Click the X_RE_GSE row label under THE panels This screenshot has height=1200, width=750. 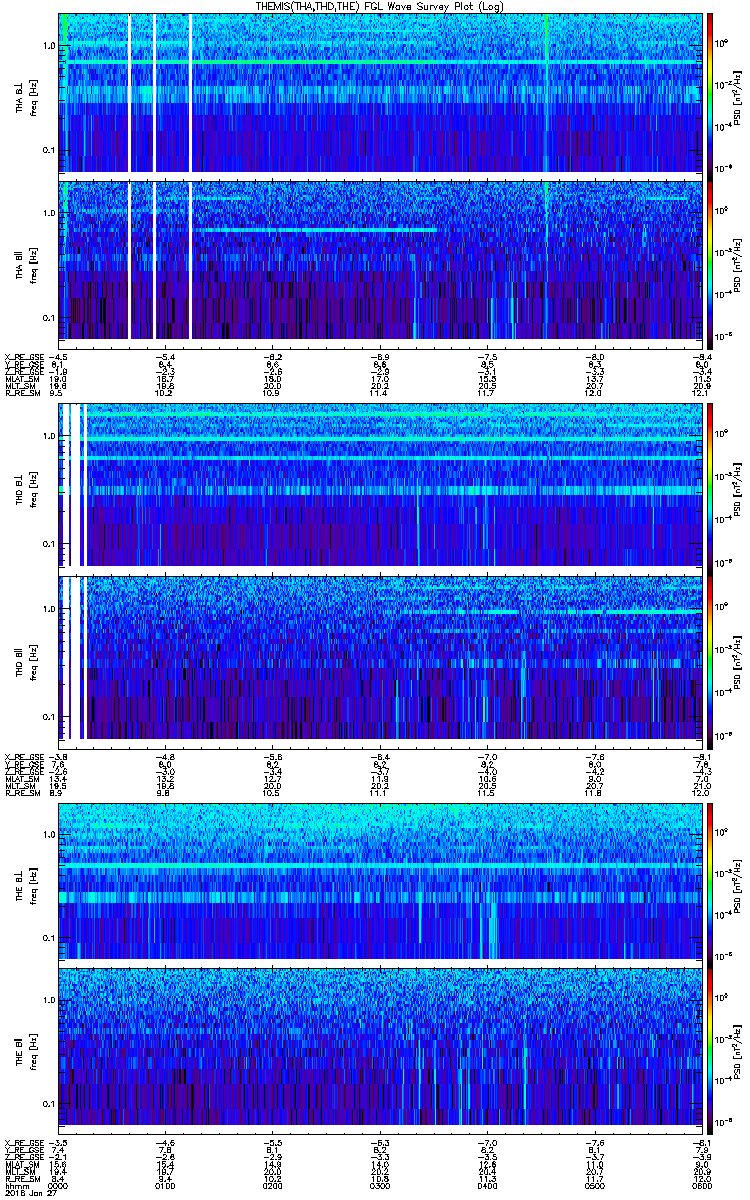22,1142
